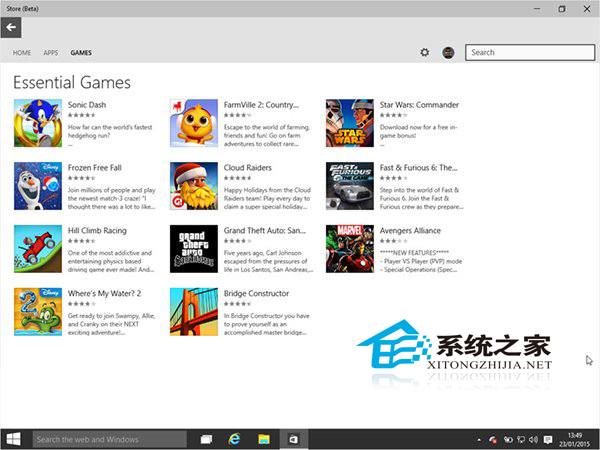This screenshot has height=450, width=600.
Task: Open the volume speaker tray icon
Action: (x=533, y=440)
